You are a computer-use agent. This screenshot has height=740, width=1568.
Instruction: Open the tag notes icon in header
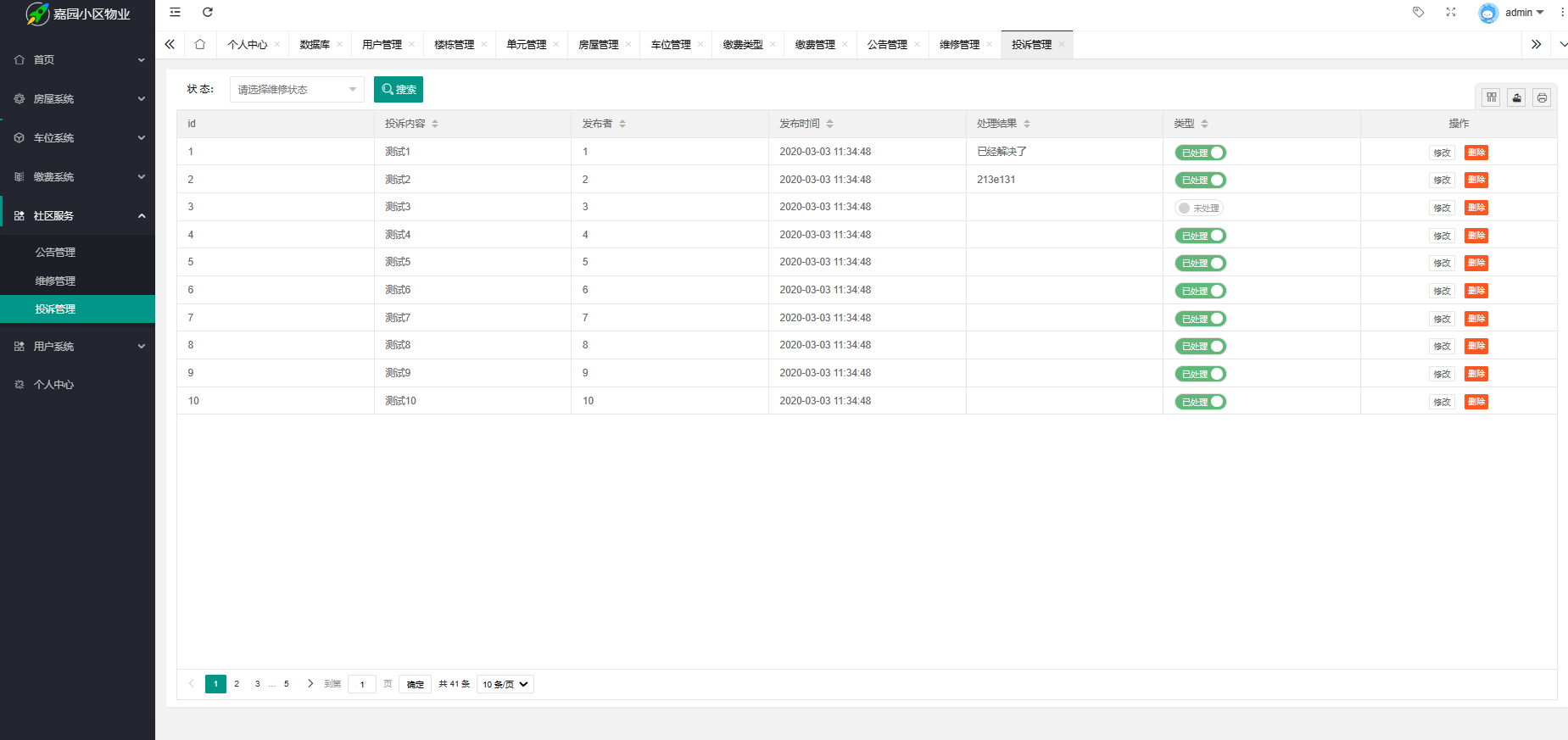pyautogui.click(x=1418, y=12)
